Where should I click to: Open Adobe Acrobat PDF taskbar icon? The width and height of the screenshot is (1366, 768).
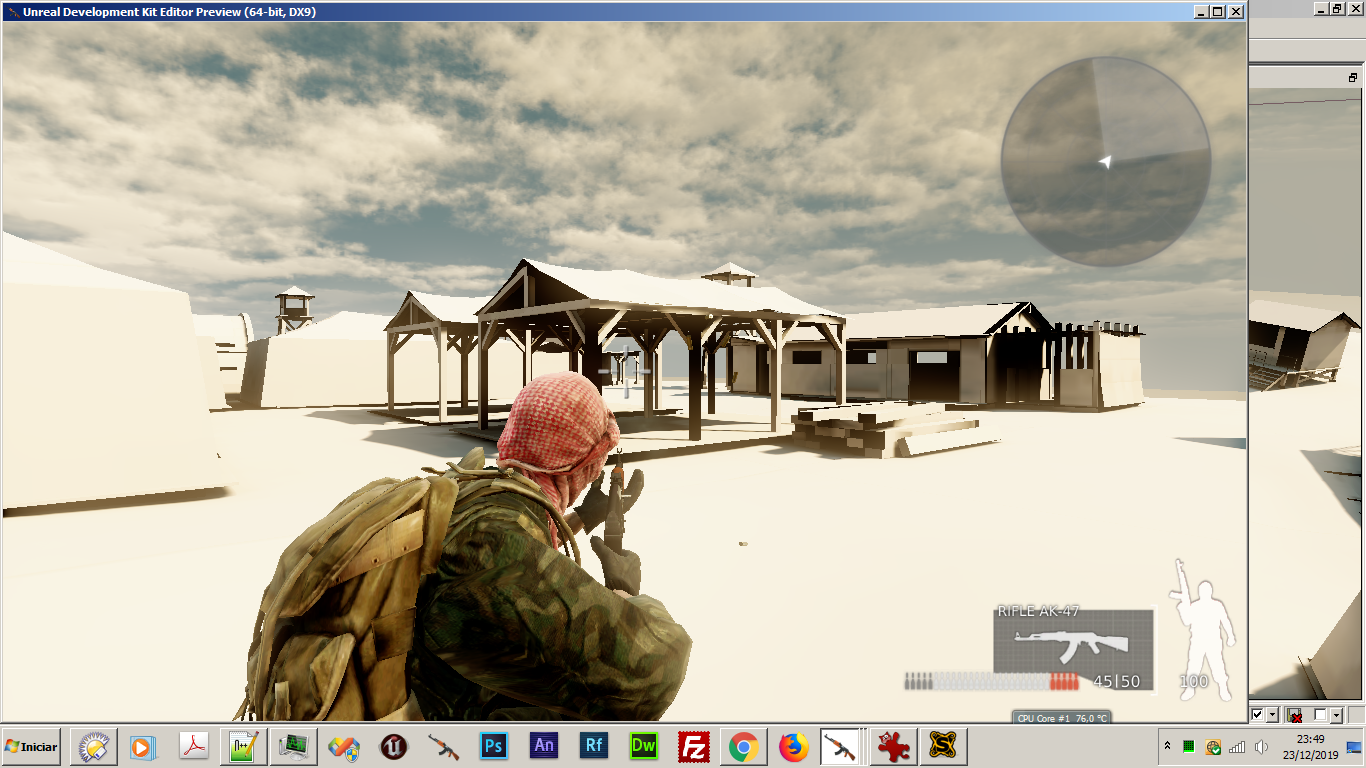tap(193, 746)
